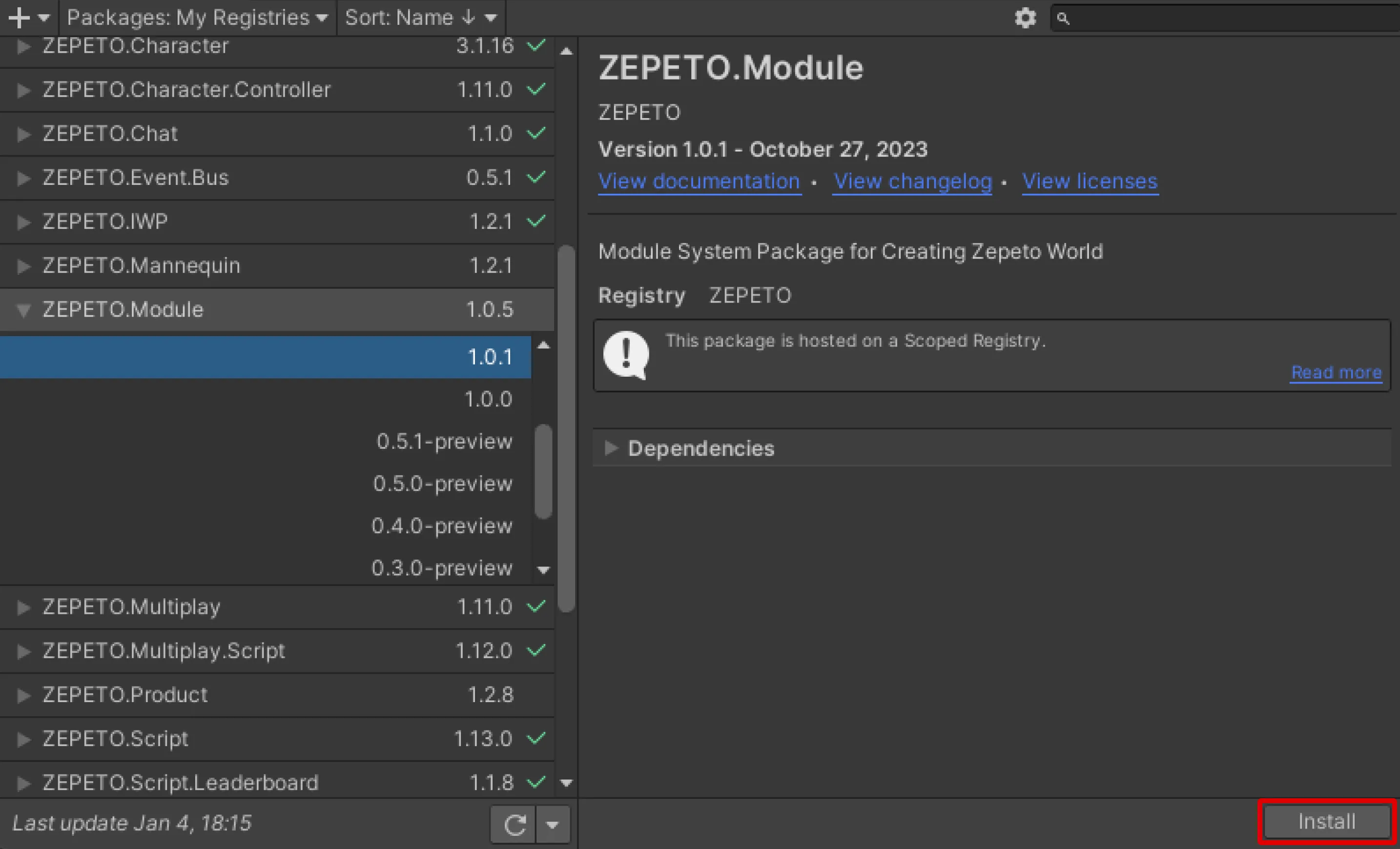
Task: Click the ZEPETO.Script installed checkmark
Action: (536, 738)
